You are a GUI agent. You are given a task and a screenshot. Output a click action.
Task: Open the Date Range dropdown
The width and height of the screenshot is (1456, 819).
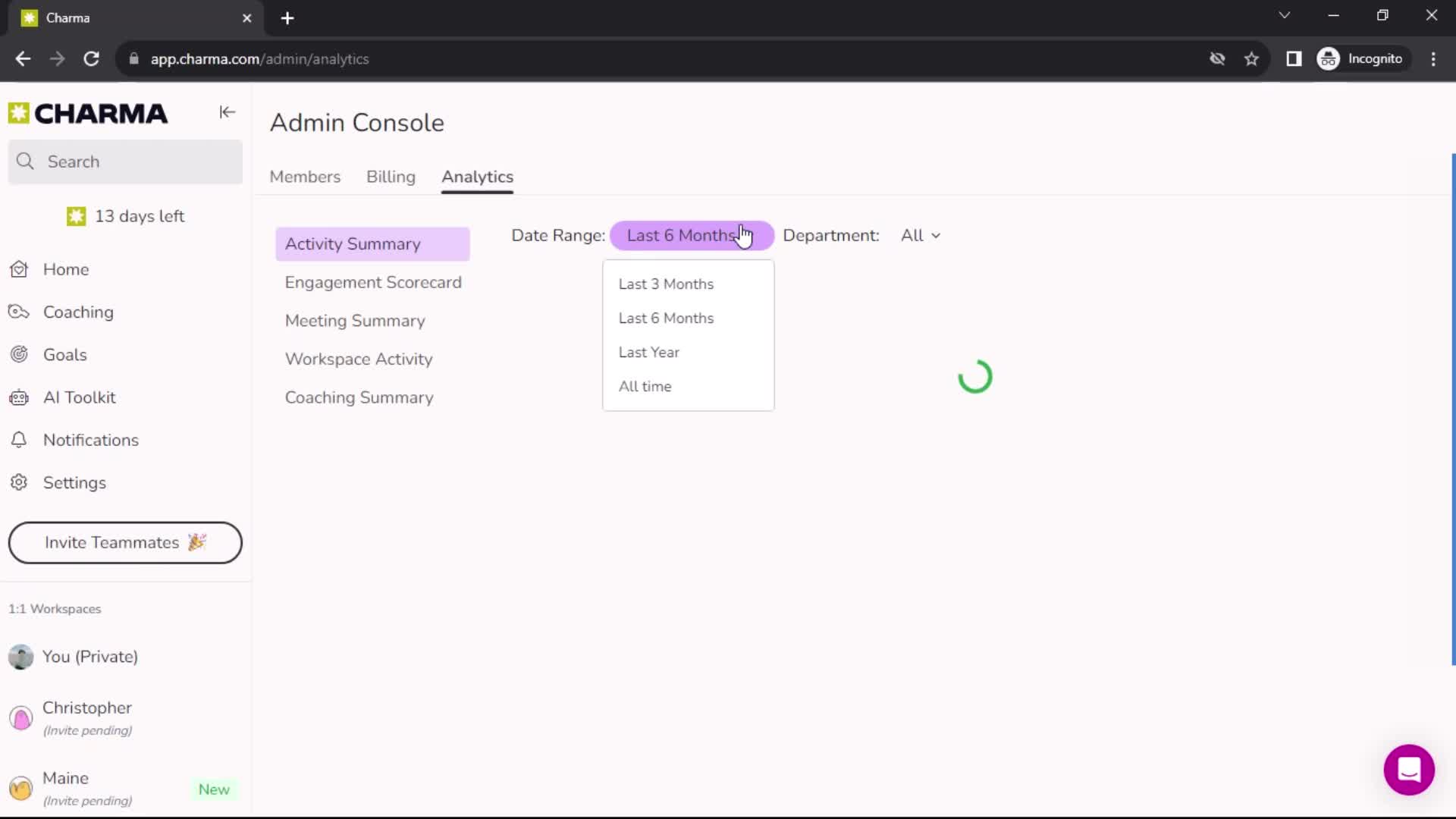(x=691, y=235)
